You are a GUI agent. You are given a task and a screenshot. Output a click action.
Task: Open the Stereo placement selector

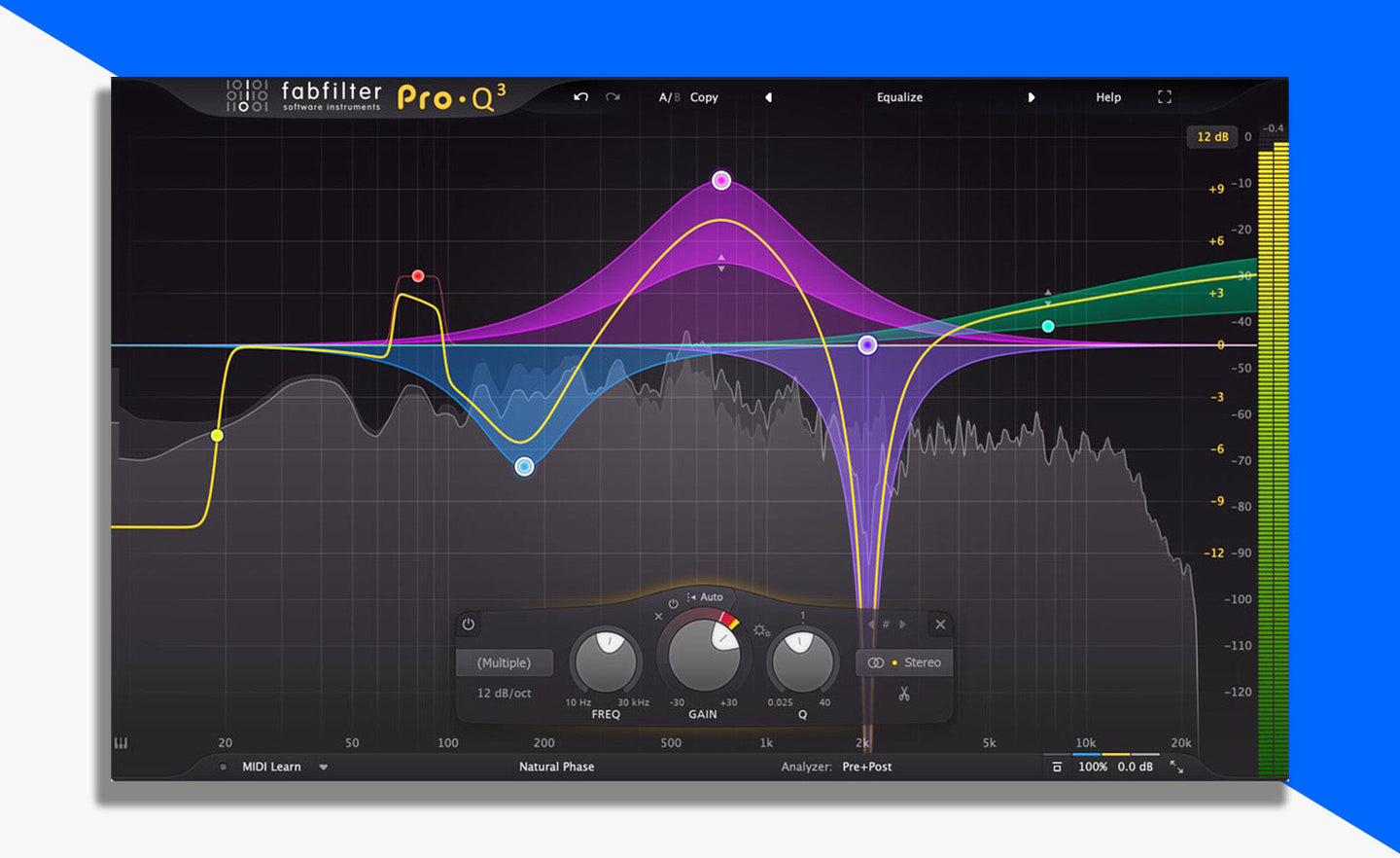pyautogui.click(x=904, y=662)
